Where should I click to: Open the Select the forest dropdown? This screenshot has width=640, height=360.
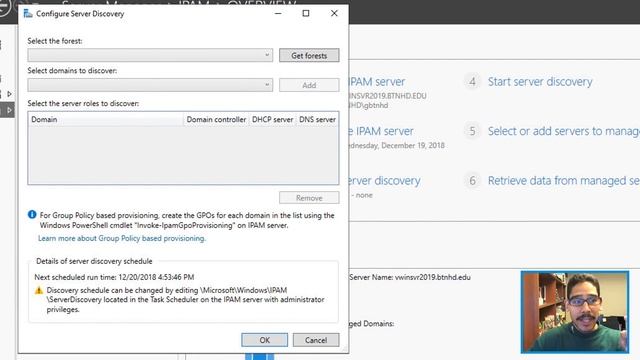pyautogui.click(x=150, y=55)
